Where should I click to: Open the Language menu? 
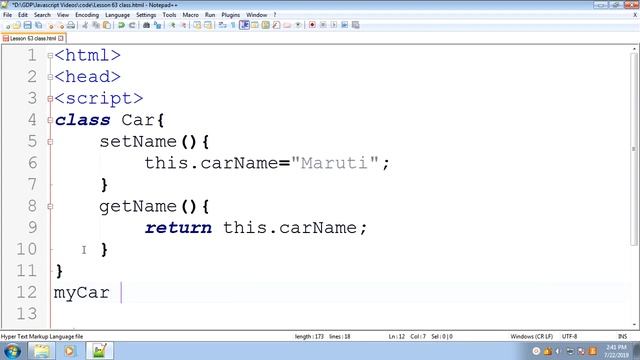click(x=118, y=15)
